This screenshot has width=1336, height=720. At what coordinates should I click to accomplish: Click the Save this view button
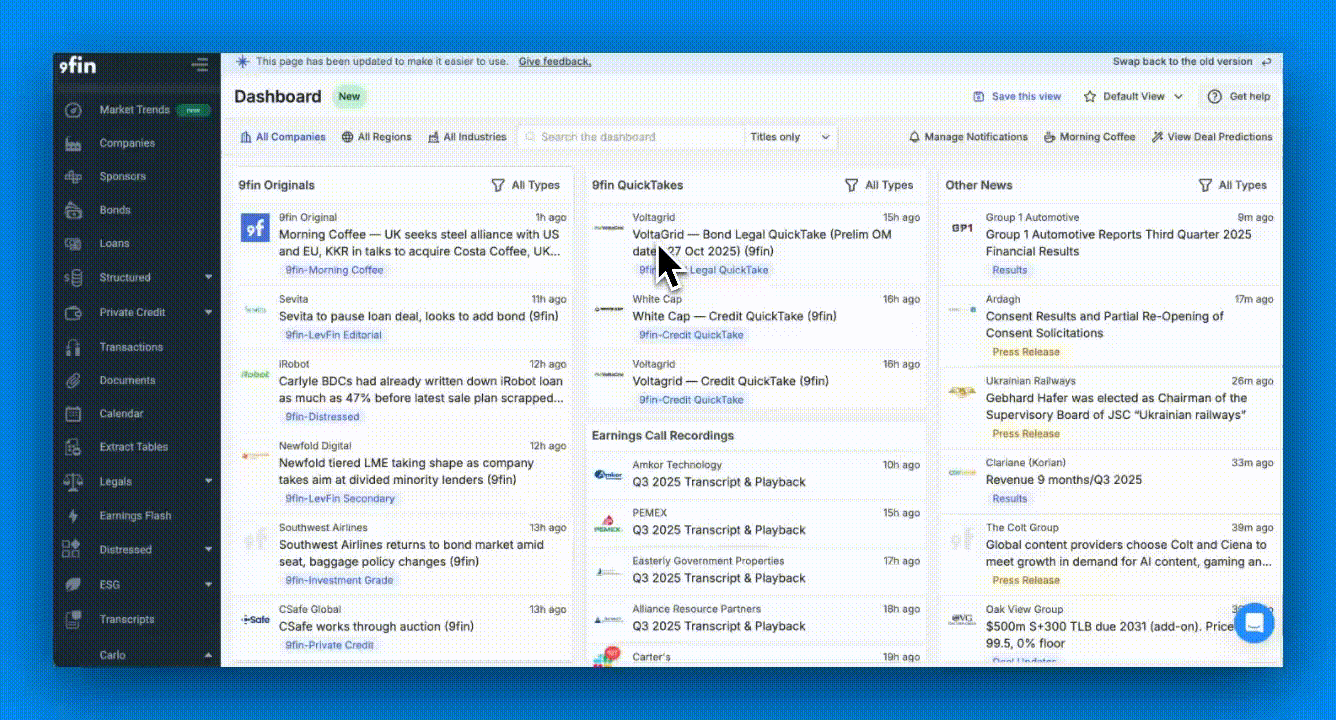point(1016,97)
